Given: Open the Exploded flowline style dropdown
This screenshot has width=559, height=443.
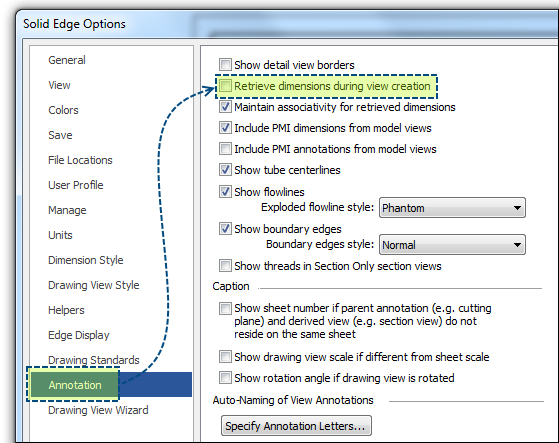Looking at the screenshot, I should click(x=452, y=208).
